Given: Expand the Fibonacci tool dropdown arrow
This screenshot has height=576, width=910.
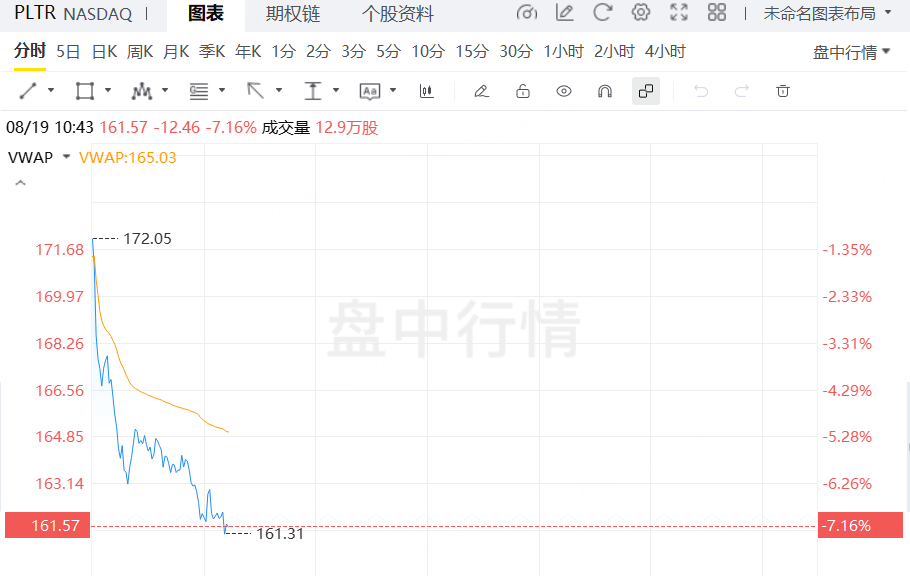Looking at the screenshot, I should click(x=222, y=90).
